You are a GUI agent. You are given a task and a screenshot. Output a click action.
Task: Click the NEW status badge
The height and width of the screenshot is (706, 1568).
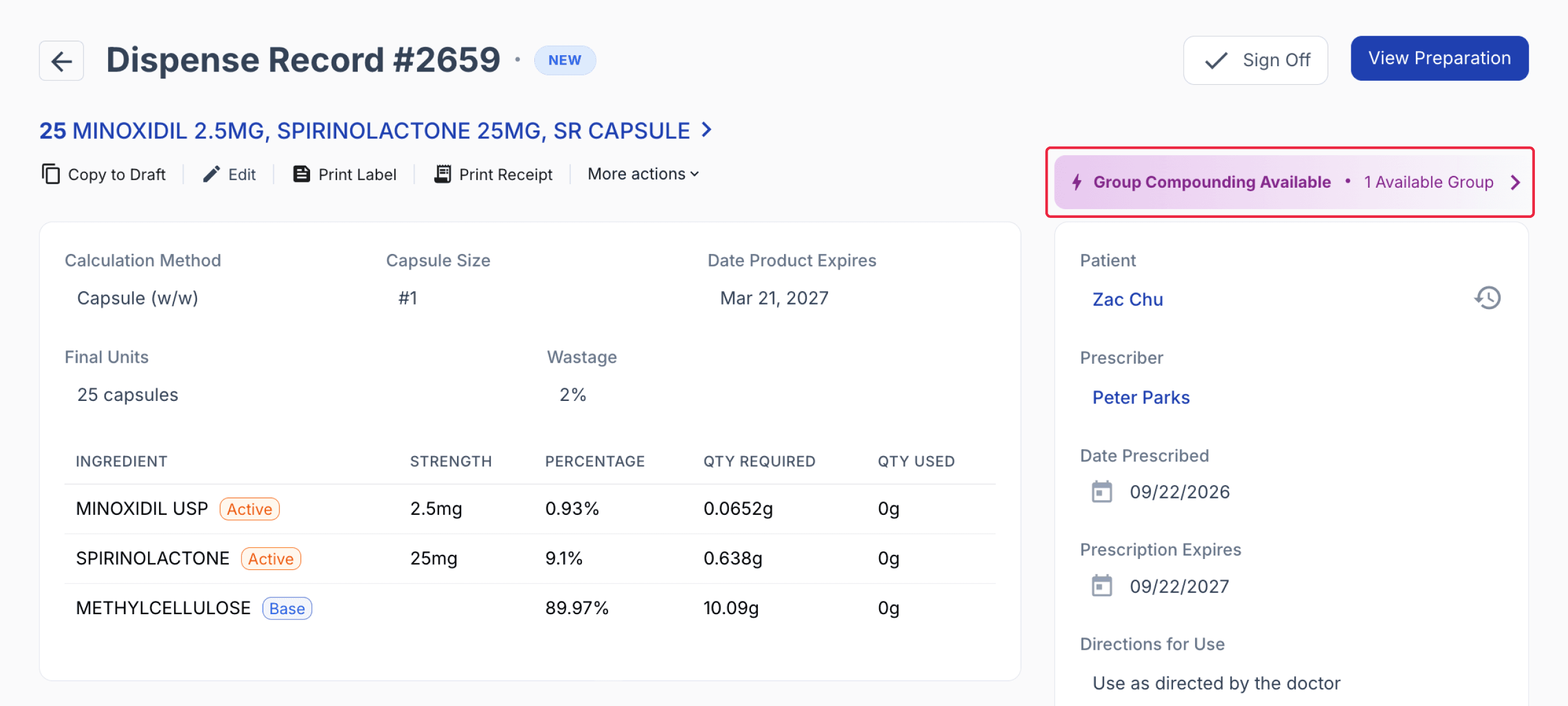tap(565, 60)
